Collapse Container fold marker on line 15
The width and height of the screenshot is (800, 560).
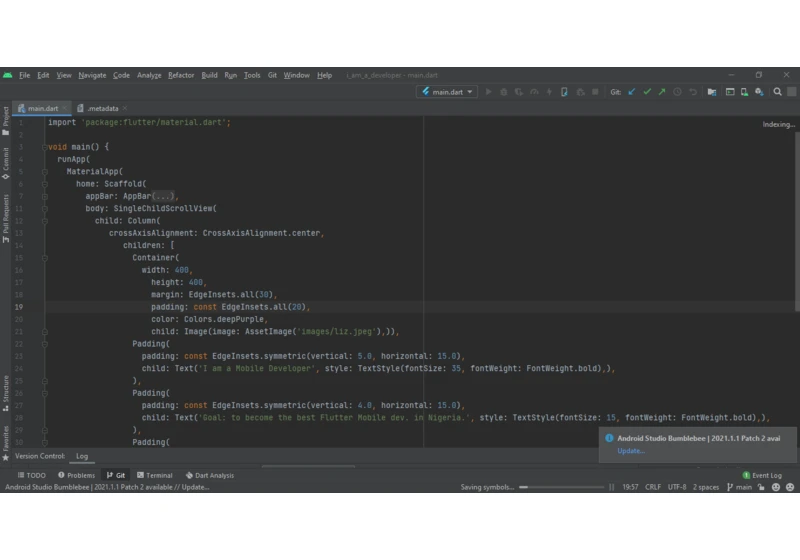[44, 258]
